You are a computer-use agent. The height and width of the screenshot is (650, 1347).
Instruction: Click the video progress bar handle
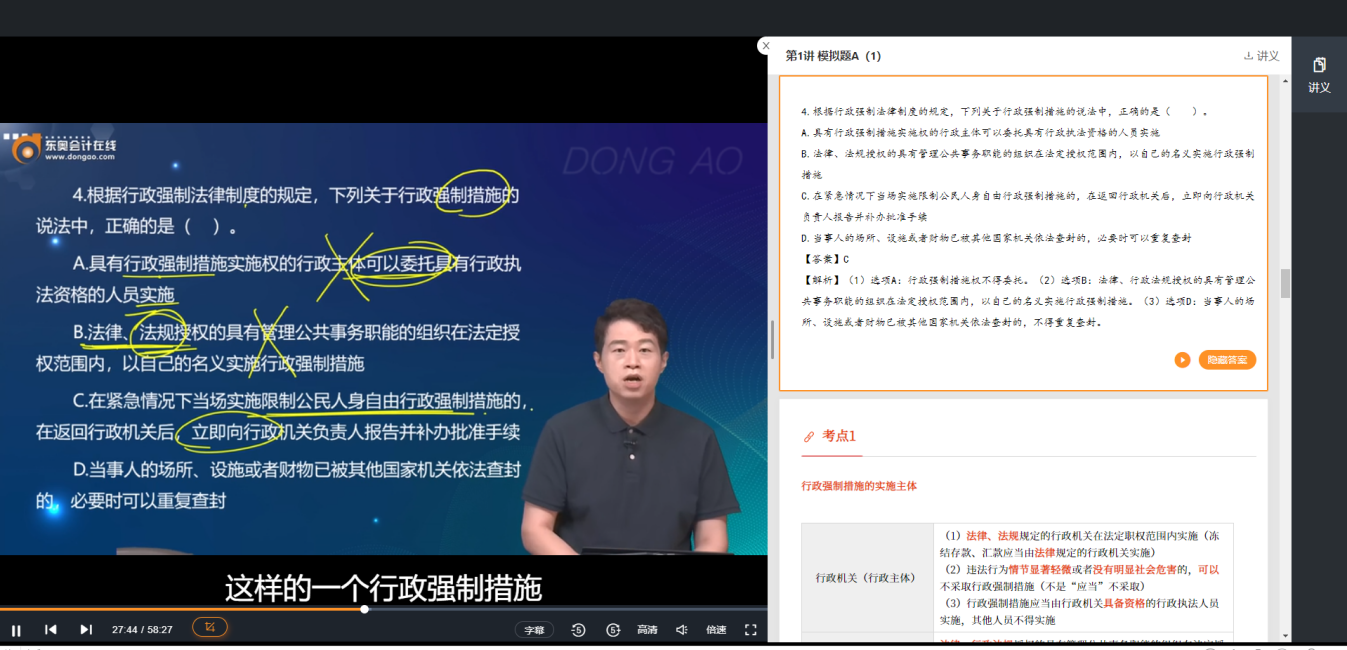click(x=364, y=608)
